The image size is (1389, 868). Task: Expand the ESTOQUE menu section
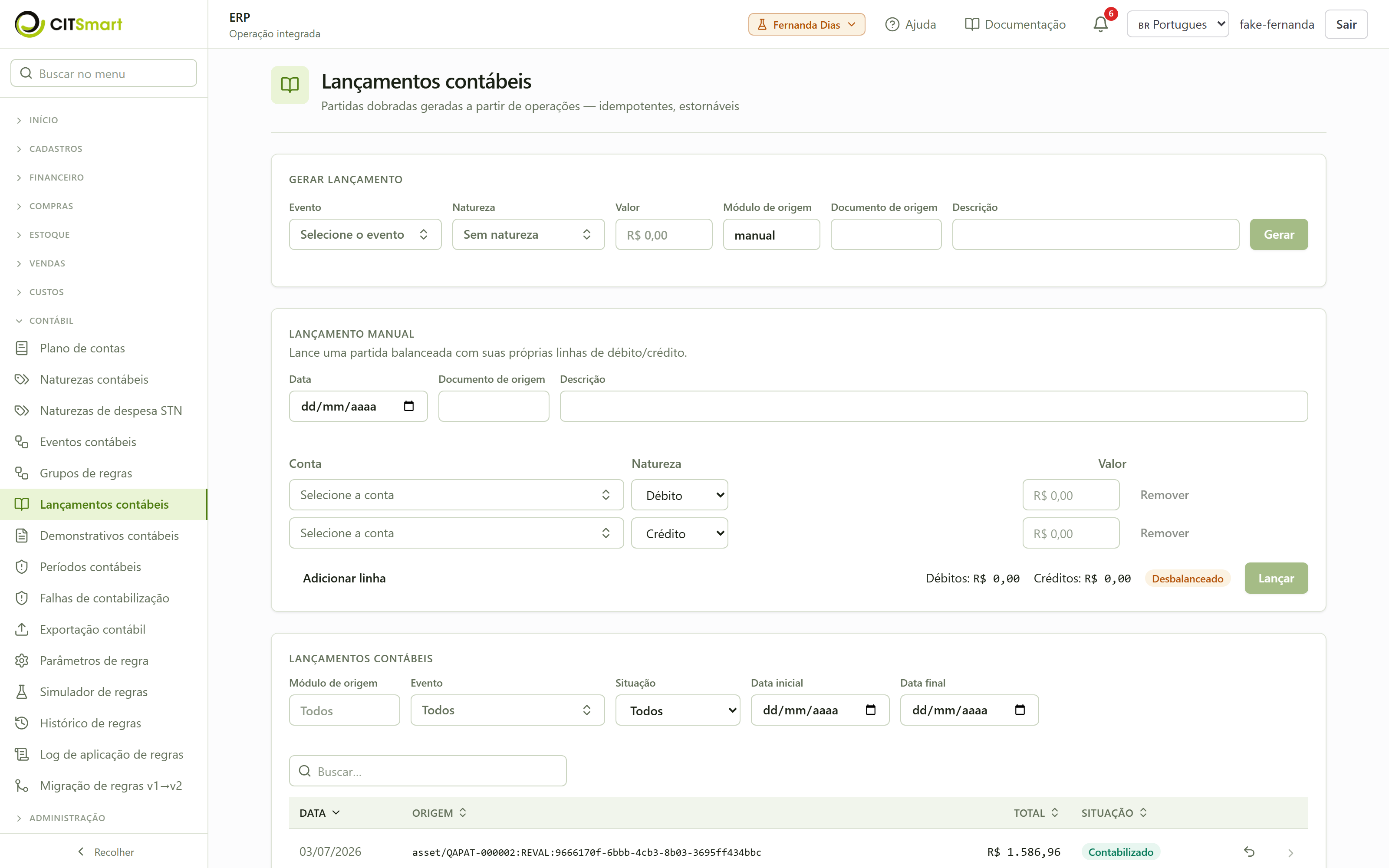[49, 235]
